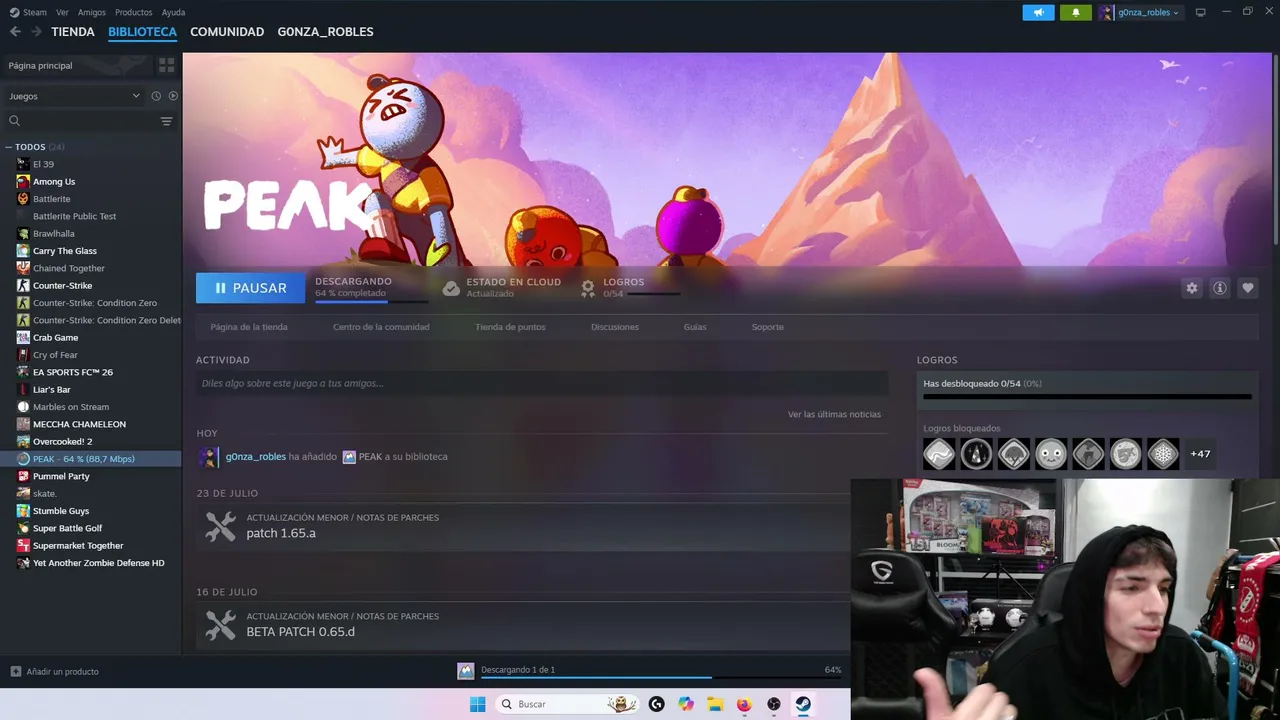
Task: Switch to the COMUNIDAD tab
Action: [x=227, y=32]
